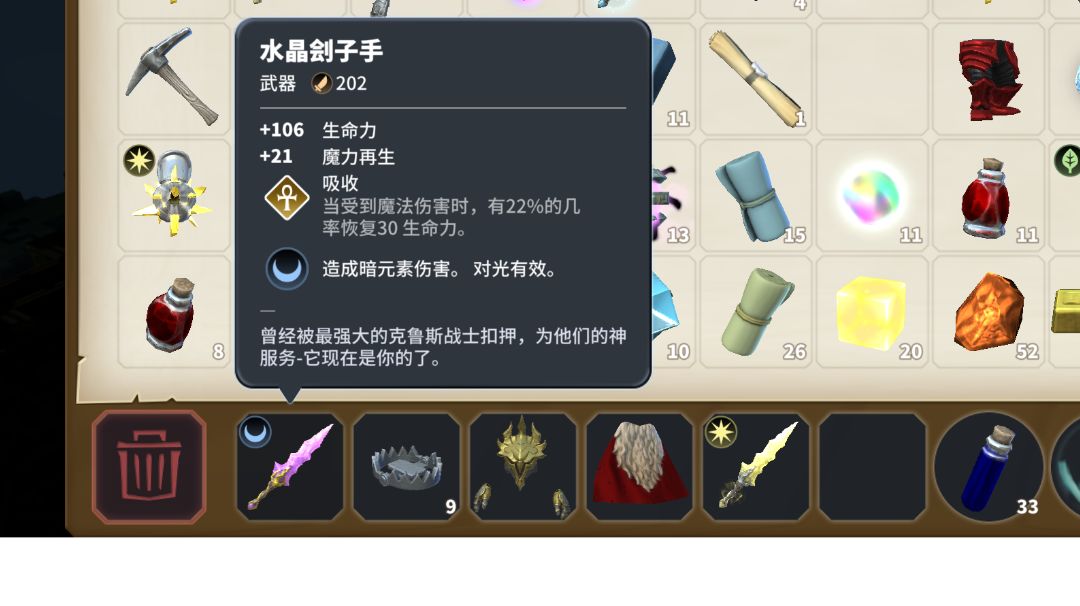The width and height of the screenshot is (1080, 606).
Task: Click the red potion bottle stack of 11
Action: point(988,195)
